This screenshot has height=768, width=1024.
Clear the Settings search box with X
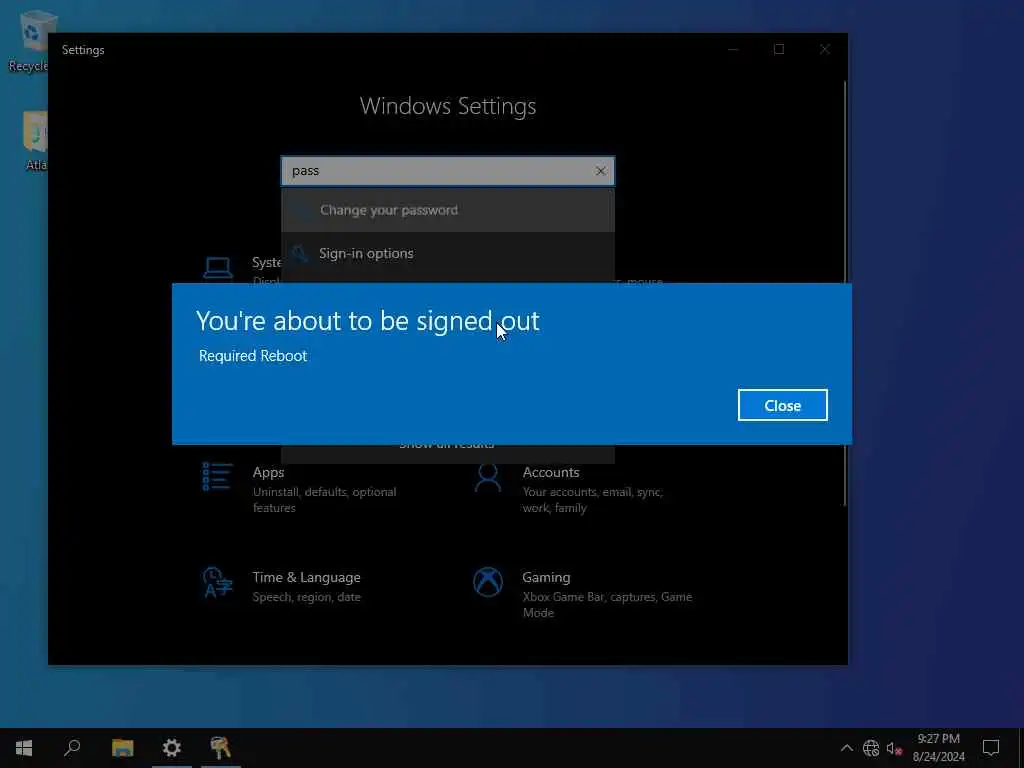[x=601, y=171]
